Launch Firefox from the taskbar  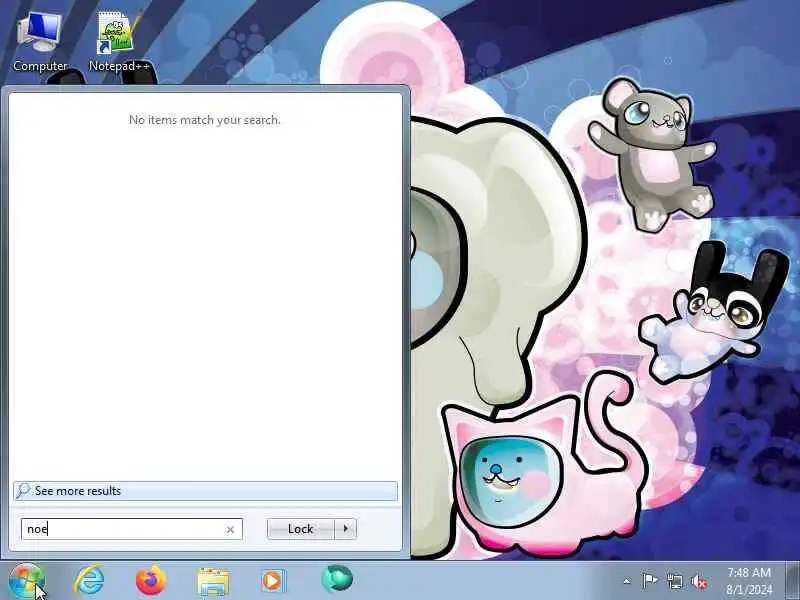coord(151,581)
